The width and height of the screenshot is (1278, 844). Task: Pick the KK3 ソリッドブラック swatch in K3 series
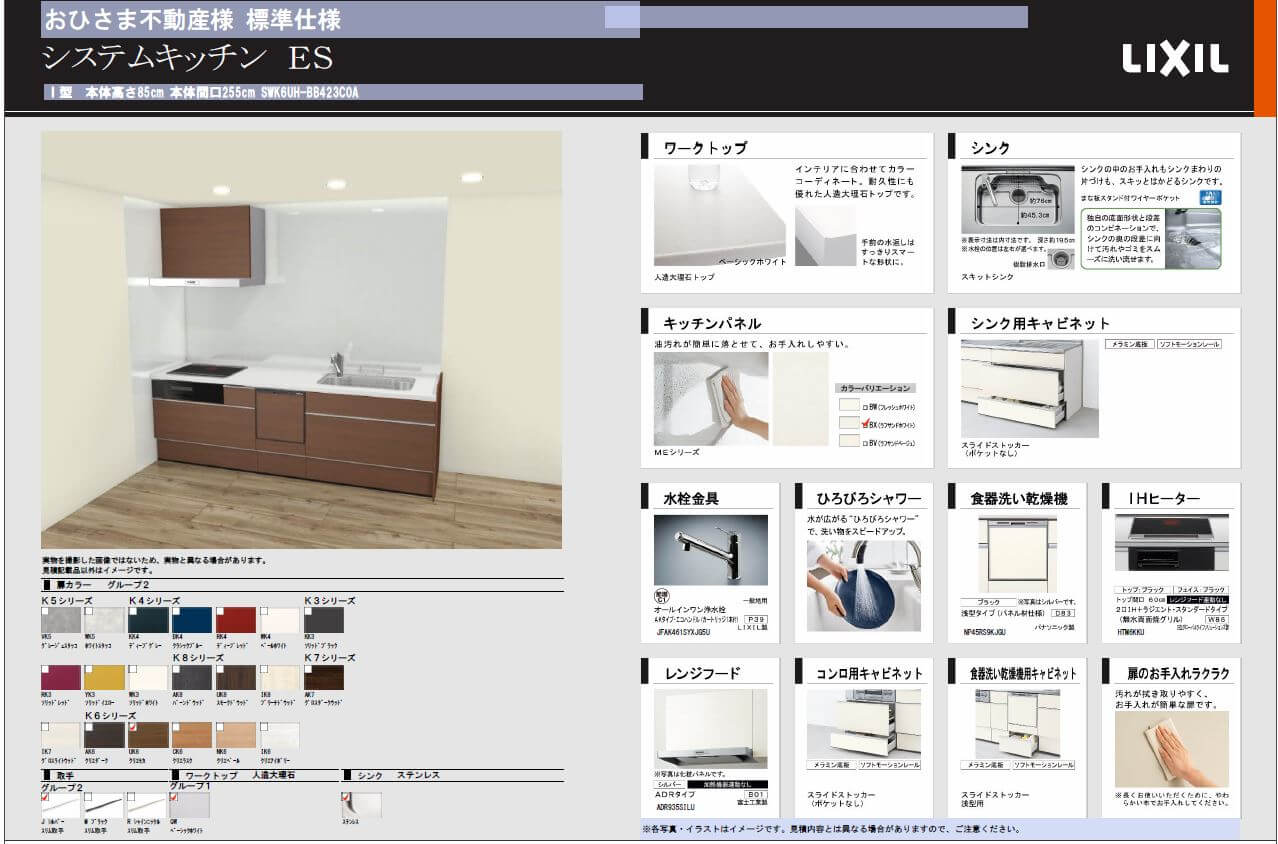coord(324,620)
